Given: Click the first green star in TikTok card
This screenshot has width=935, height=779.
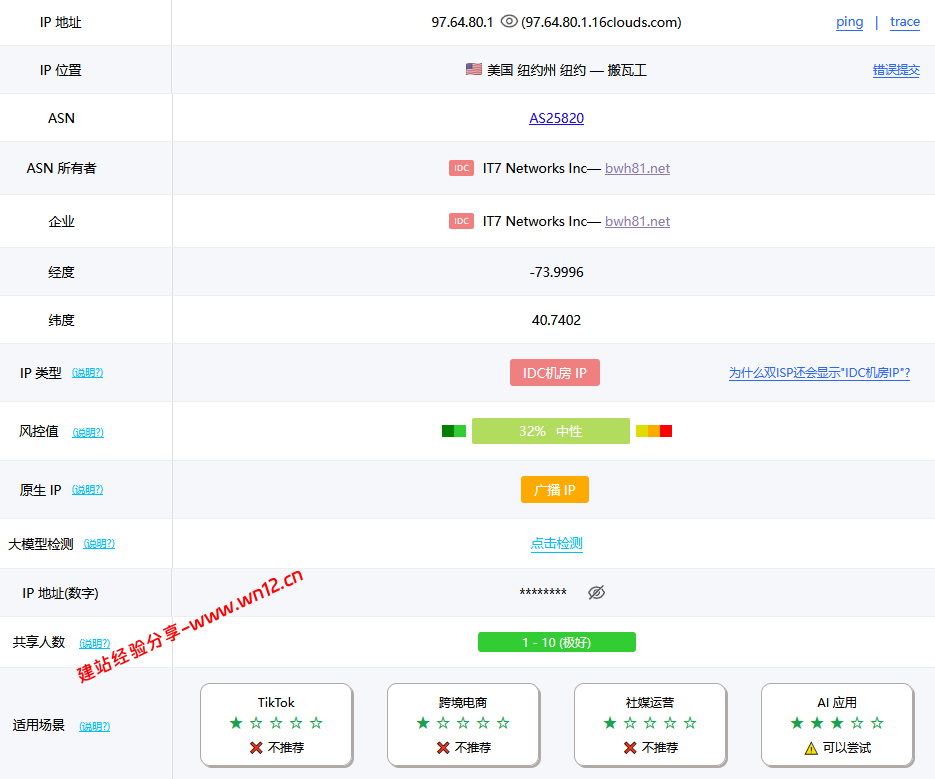Looking at the screenshot, I should 236,723.
